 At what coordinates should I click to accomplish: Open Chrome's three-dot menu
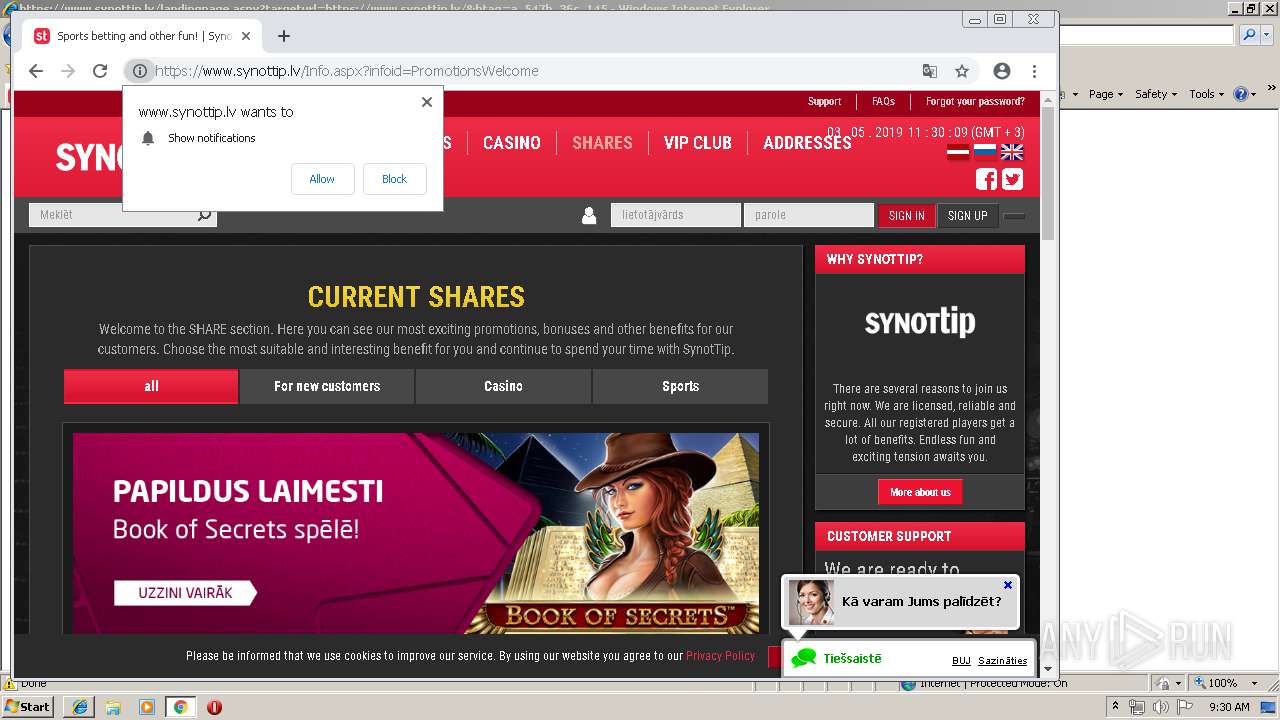[1034, 71]
